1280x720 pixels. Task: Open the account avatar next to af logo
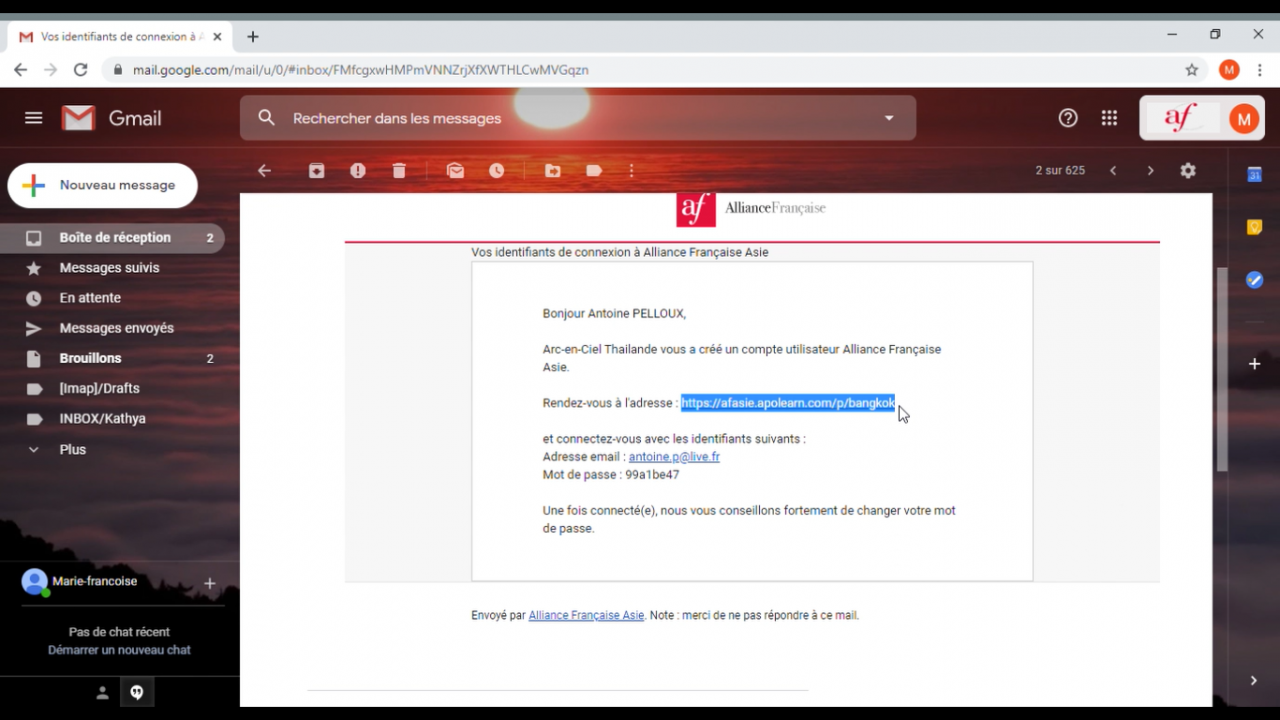1243,119
